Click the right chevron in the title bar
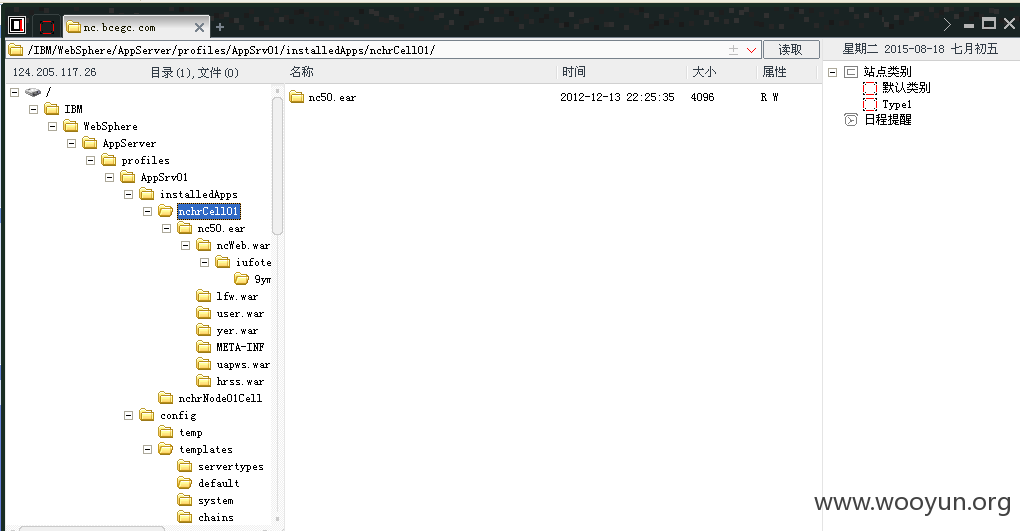The height and width of the screenshot is (531, 1020). click(x=947, y=25)
